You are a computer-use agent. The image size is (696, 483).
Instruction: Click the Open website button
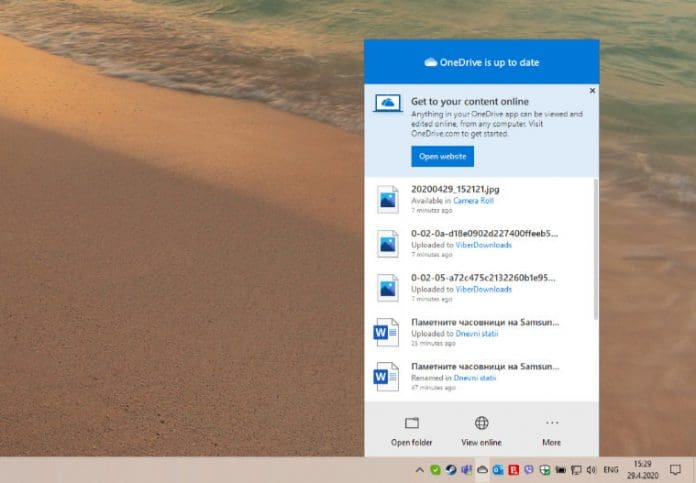click(443, 157)
